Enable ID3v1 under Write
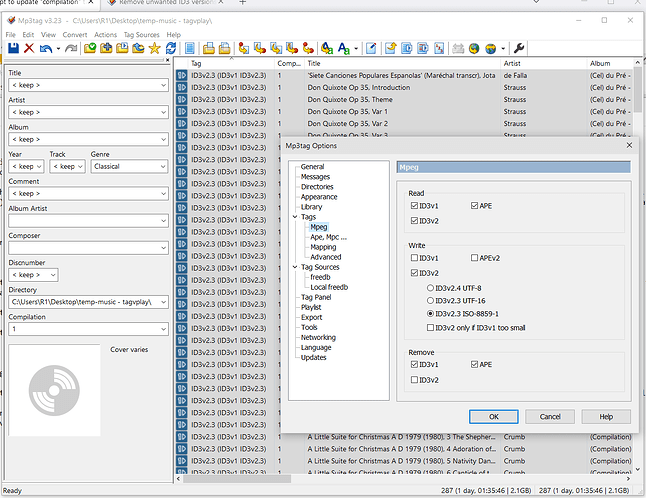The image size is (646, 500). 414,258
